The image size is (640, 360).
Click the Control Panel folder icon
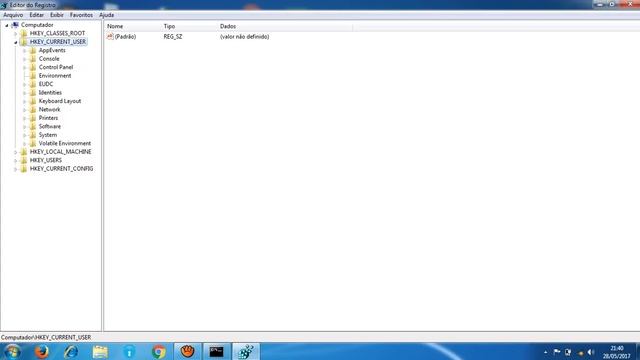coord(33,67)
